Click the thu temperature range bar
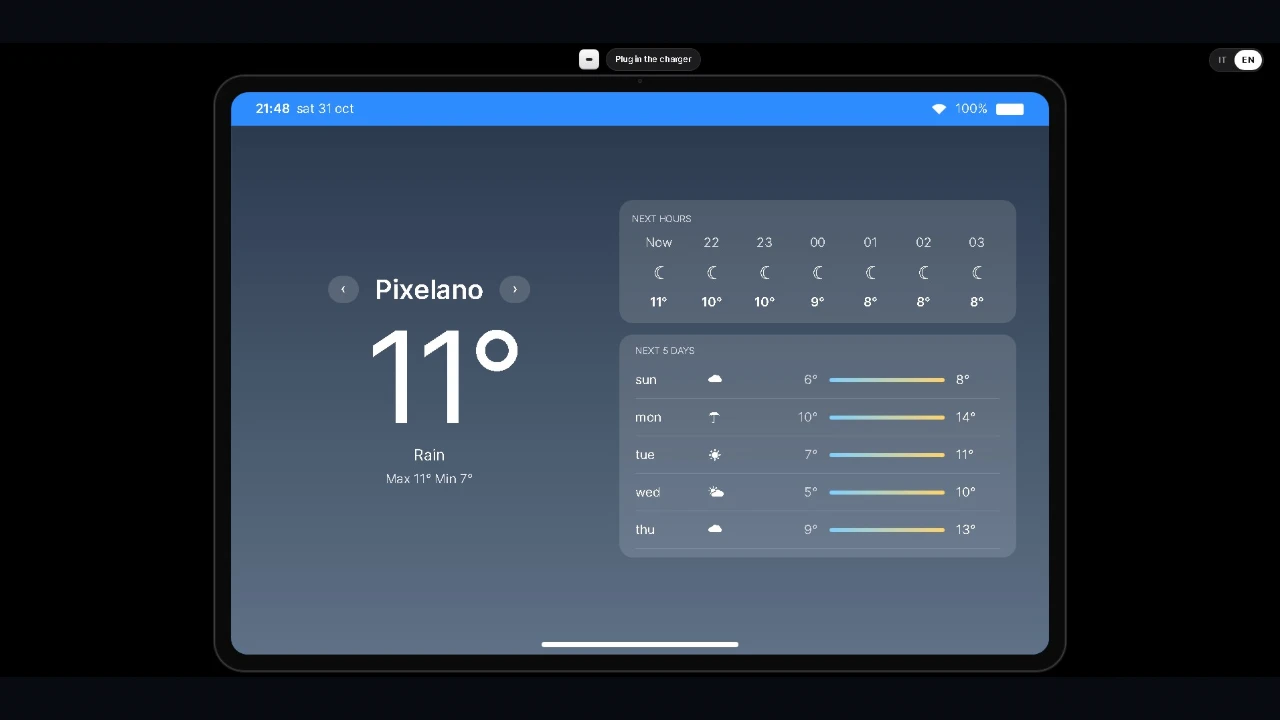Image resolution: width=1280 pixels, height=720 pixels. coord(887,530)
